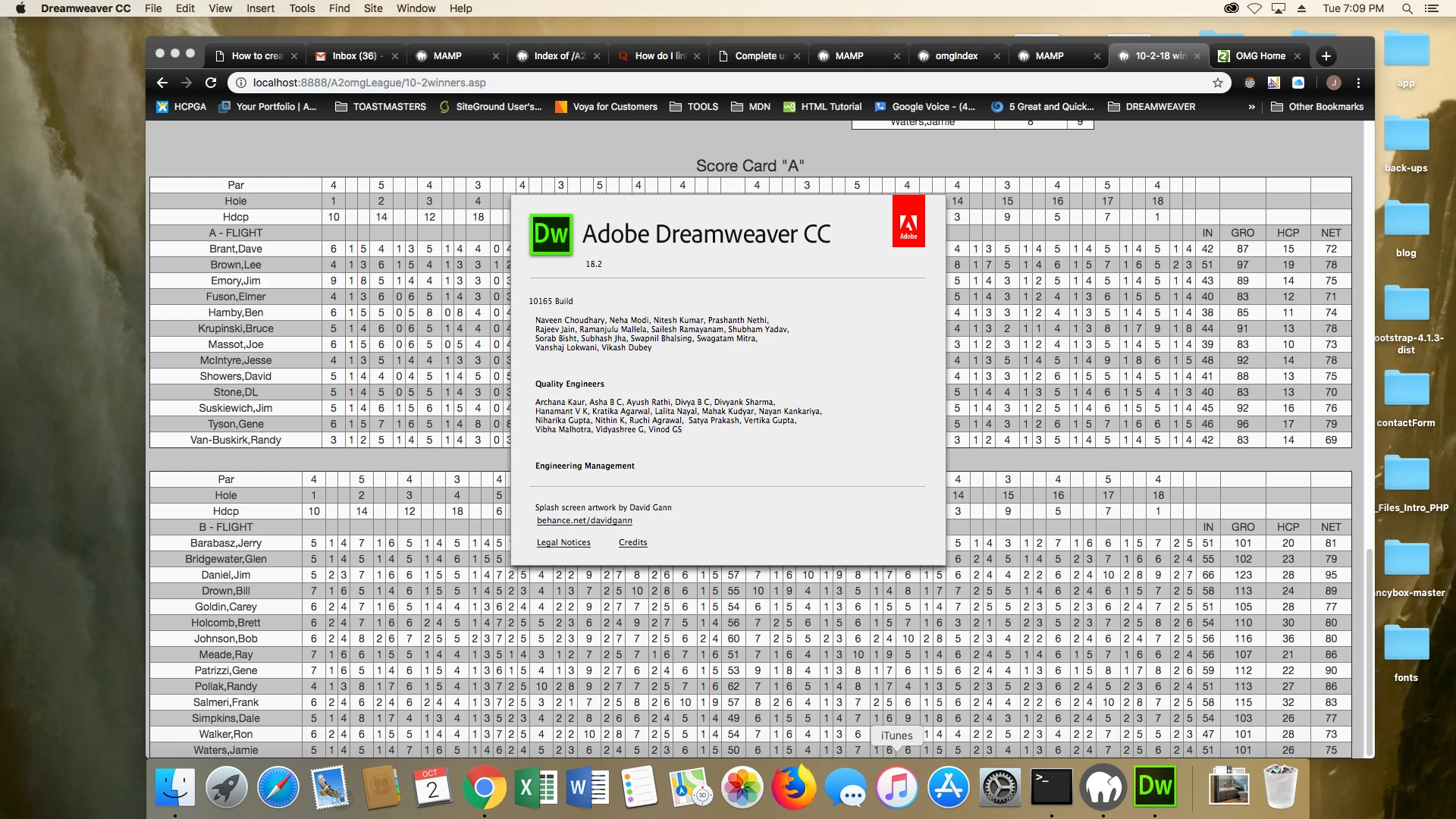
Task: Click the Dreamweaver icon in the Dock
Action: click(x=1154, y=787)
